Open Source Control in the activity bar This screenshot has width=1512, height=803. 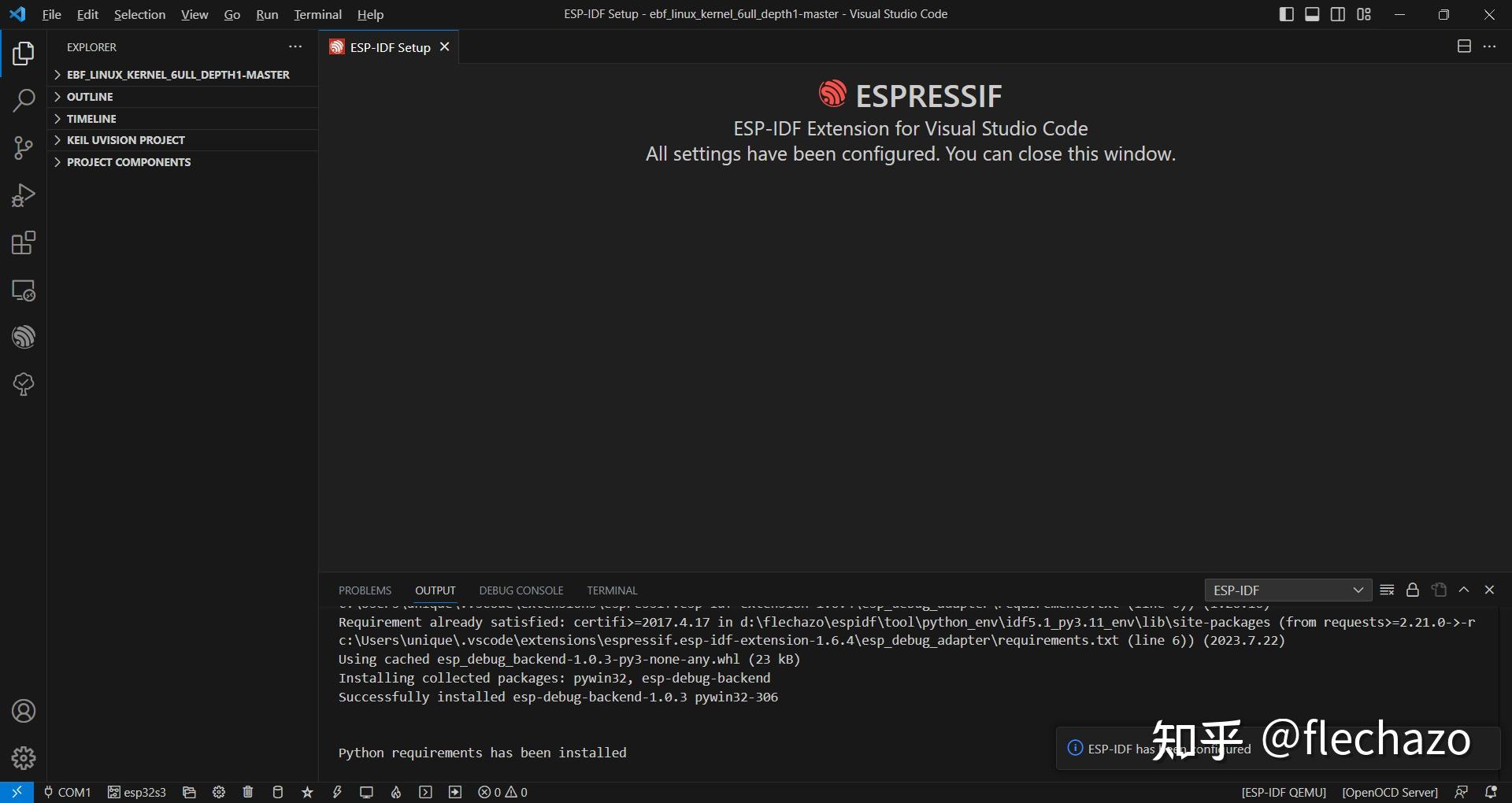coord(23,148)
